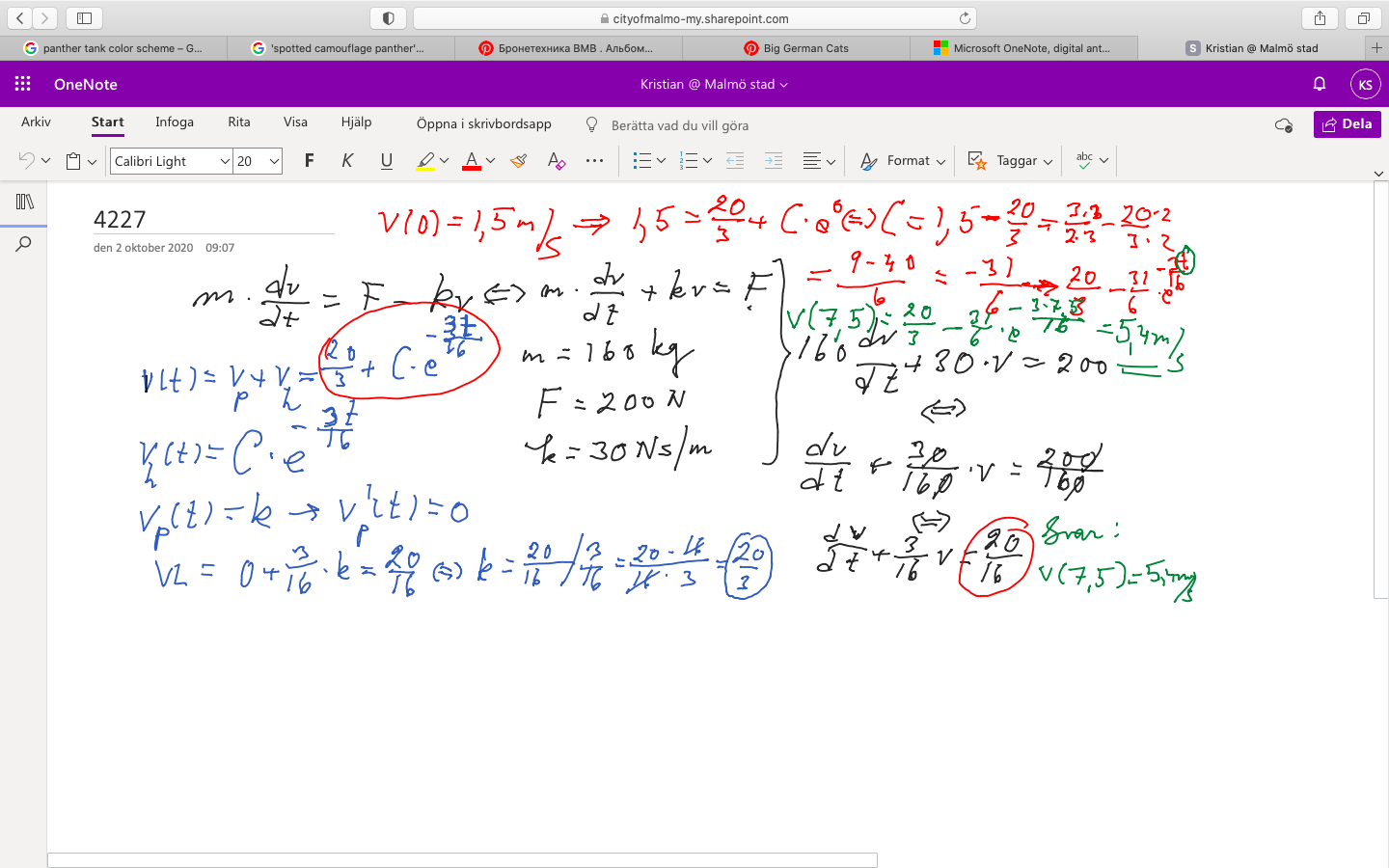Select the format painter brush icon
Viewport: 1389px width, 868px height.
pyautogui.click(x=518, y=161)
